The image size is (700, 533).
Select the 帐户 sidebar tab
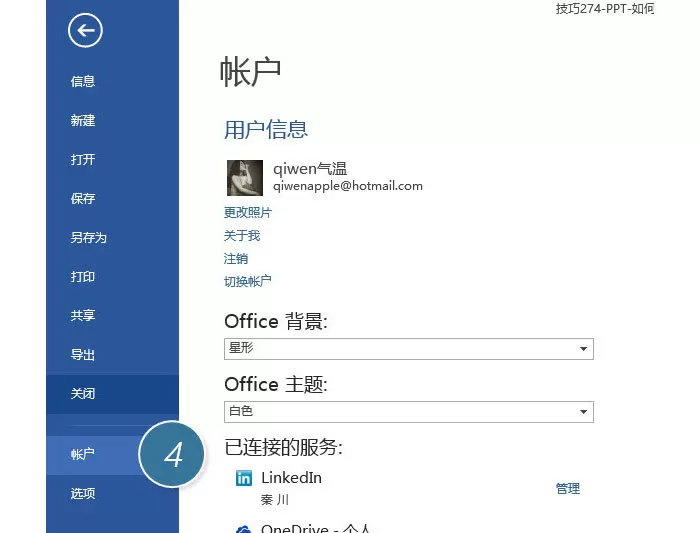click(83, 454)
